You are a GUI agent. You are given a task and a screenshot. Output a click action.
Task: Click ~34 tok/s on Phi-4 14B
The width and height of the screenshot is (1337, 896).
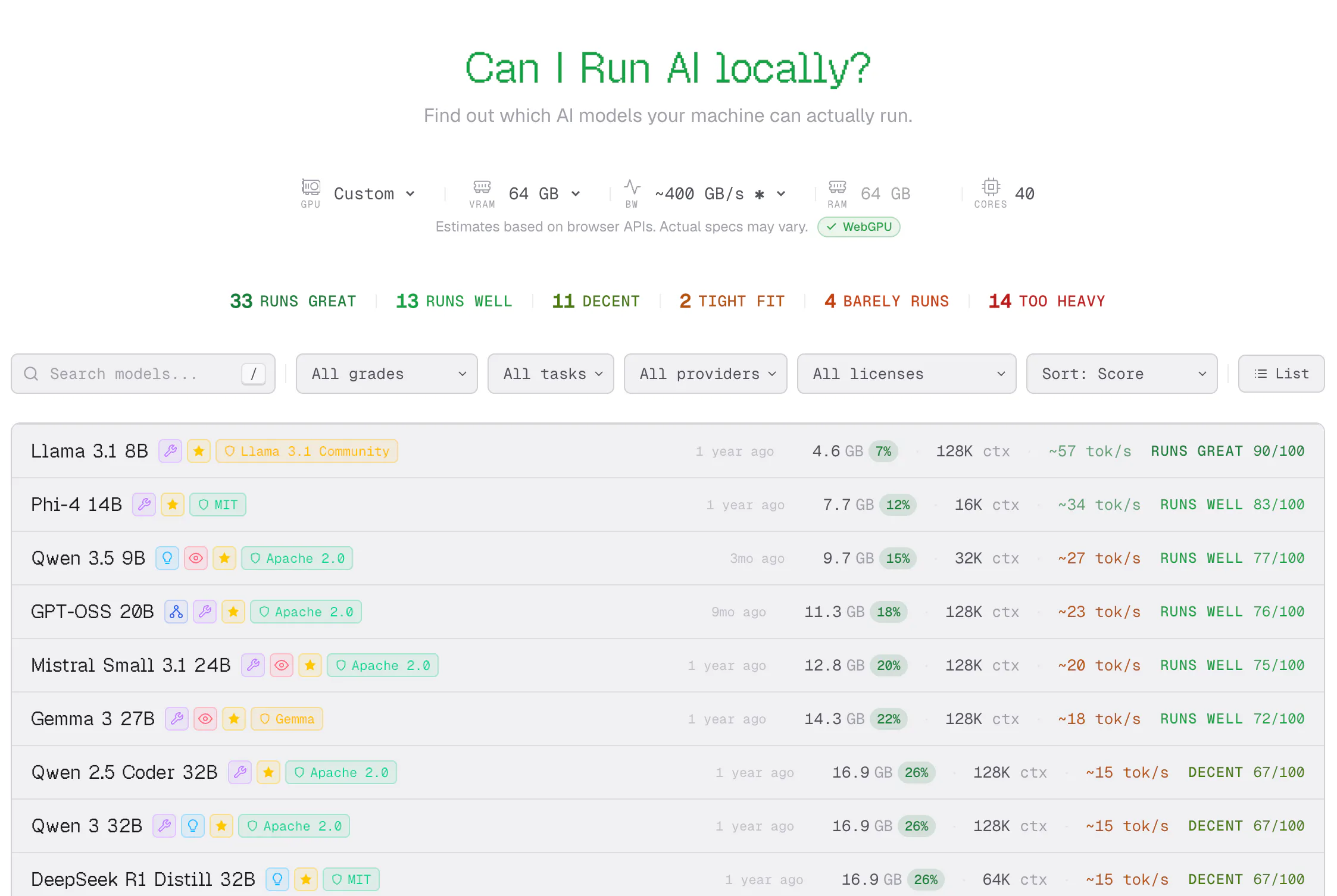(1099, 505)
